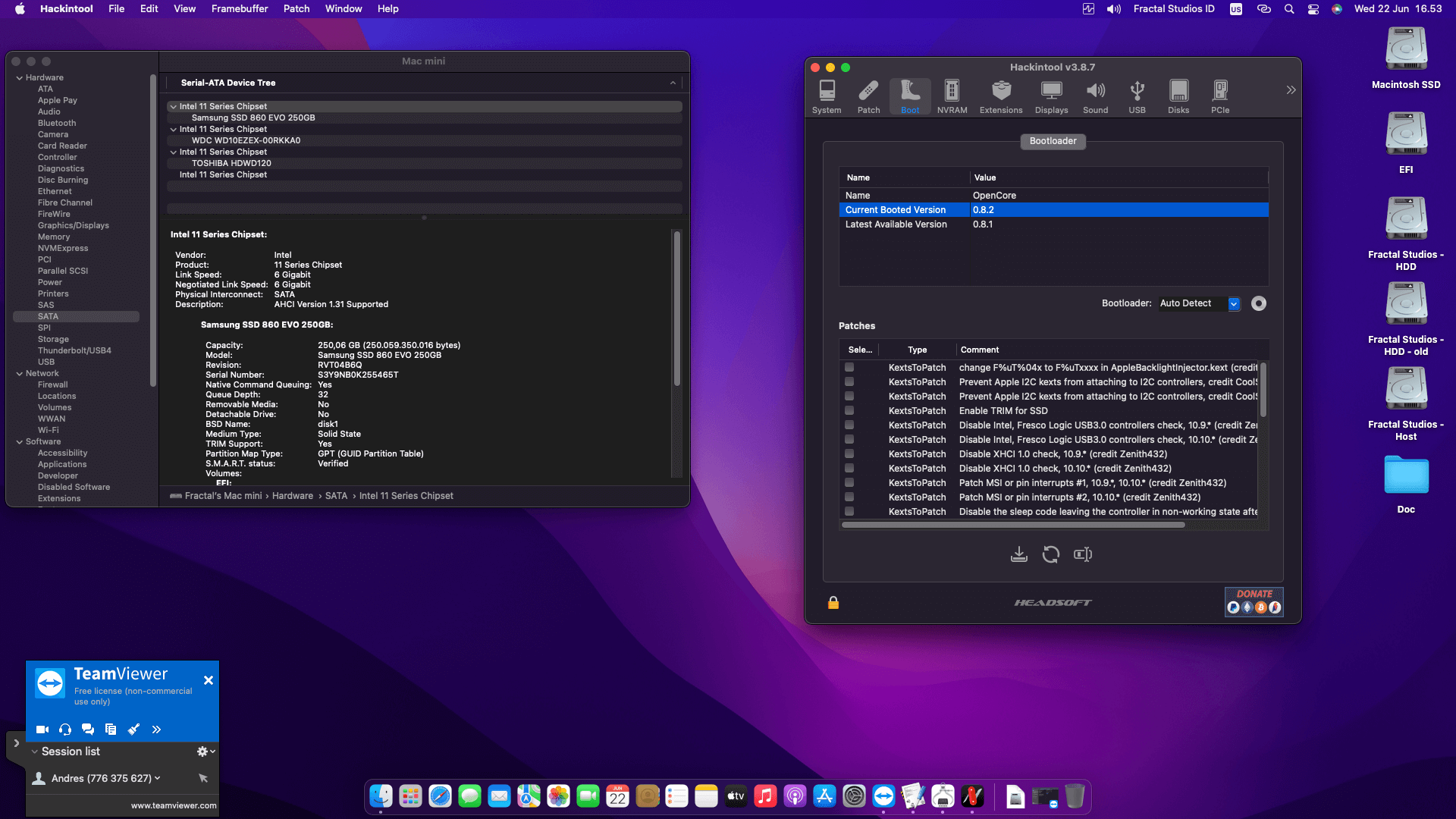Close the TeamViewer panel
The height and width of the screenshot is (819, 1456).
[x=209, y=681]
